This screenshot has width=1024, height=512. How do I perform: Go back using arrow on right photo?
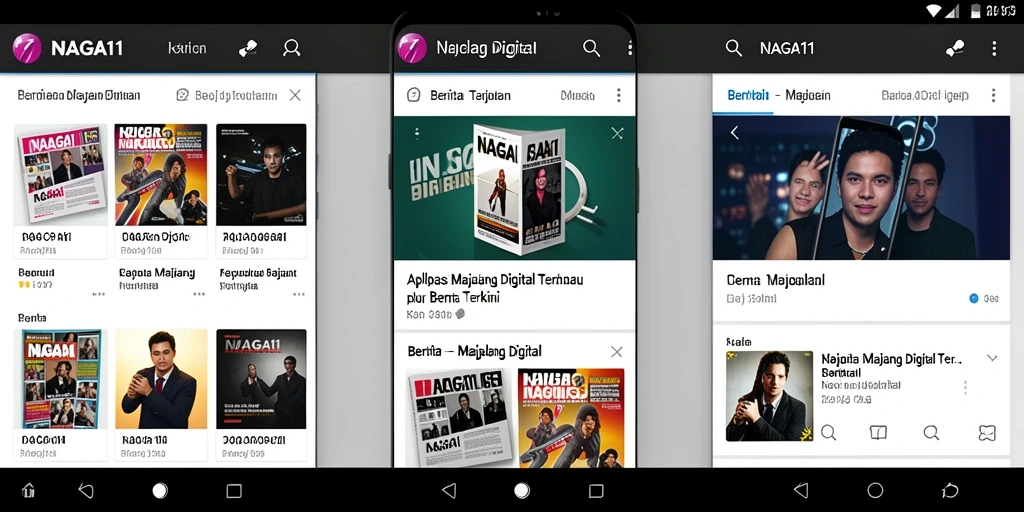(x=735, y=133)
